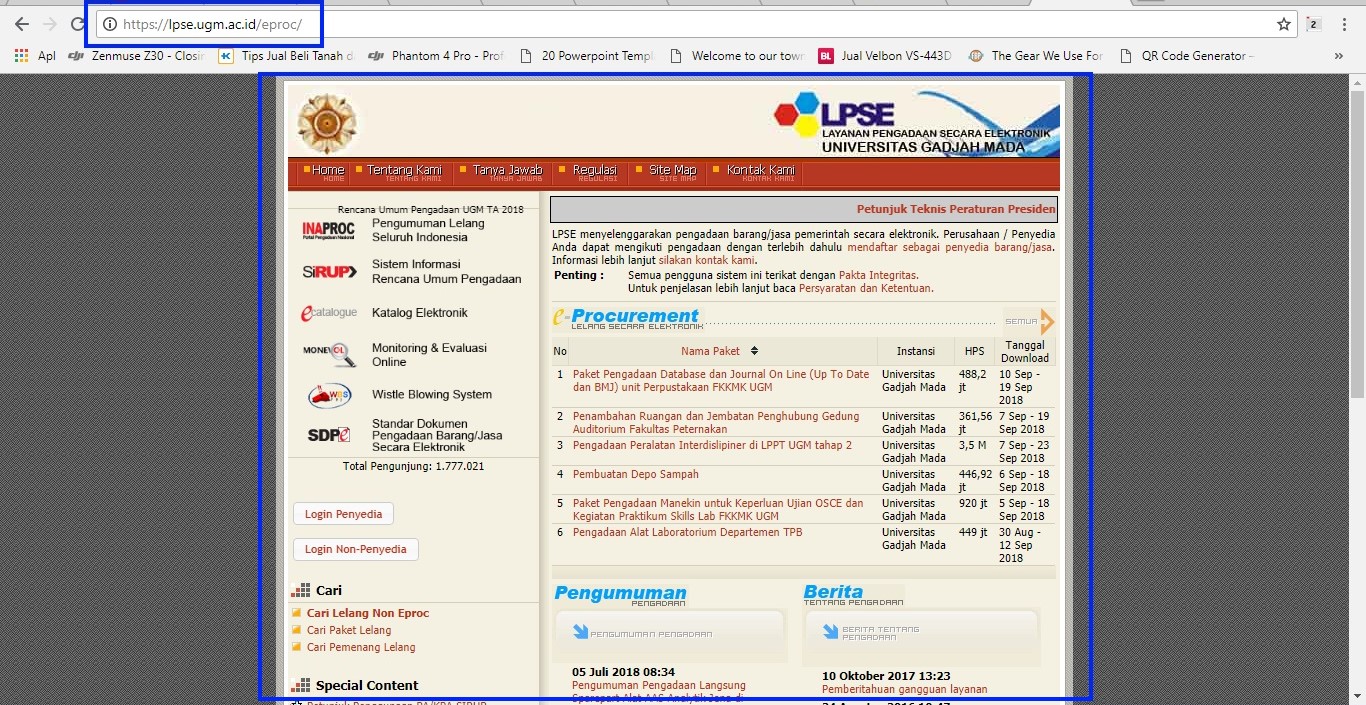
Task: Open Cari Lelang Non Eproc link
Action: click(368, 613)
